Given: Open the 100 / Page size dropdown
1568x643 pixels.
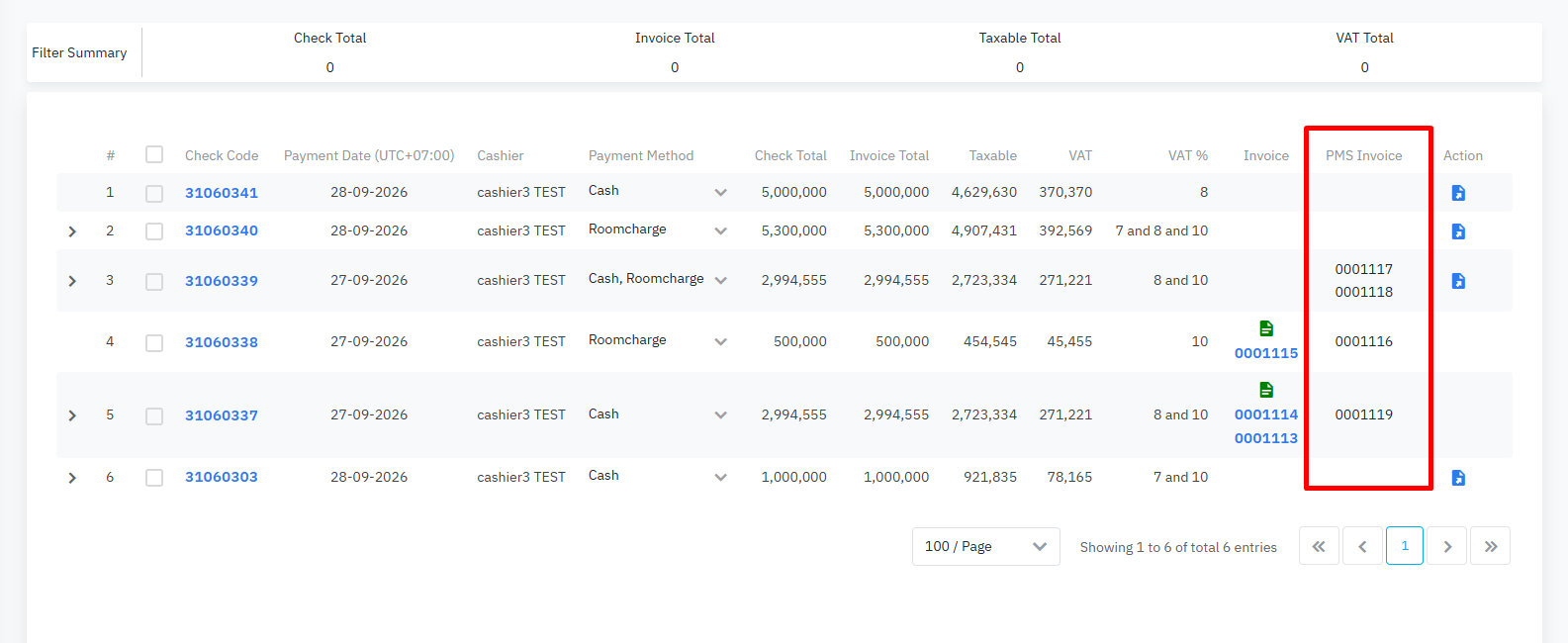Looking at the screenshot, I should 985,546.
